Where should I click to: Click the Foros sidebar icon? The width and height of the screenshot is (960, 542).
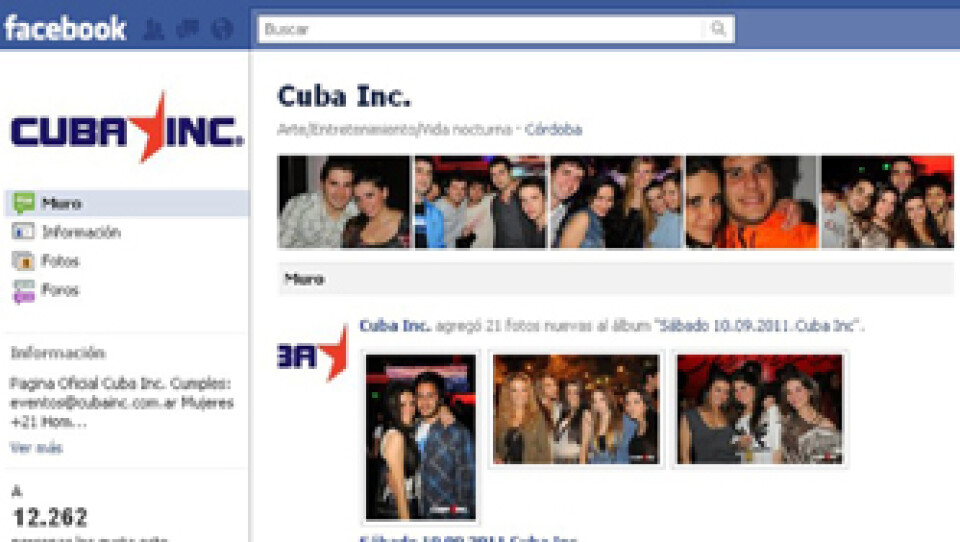point(23,290)
